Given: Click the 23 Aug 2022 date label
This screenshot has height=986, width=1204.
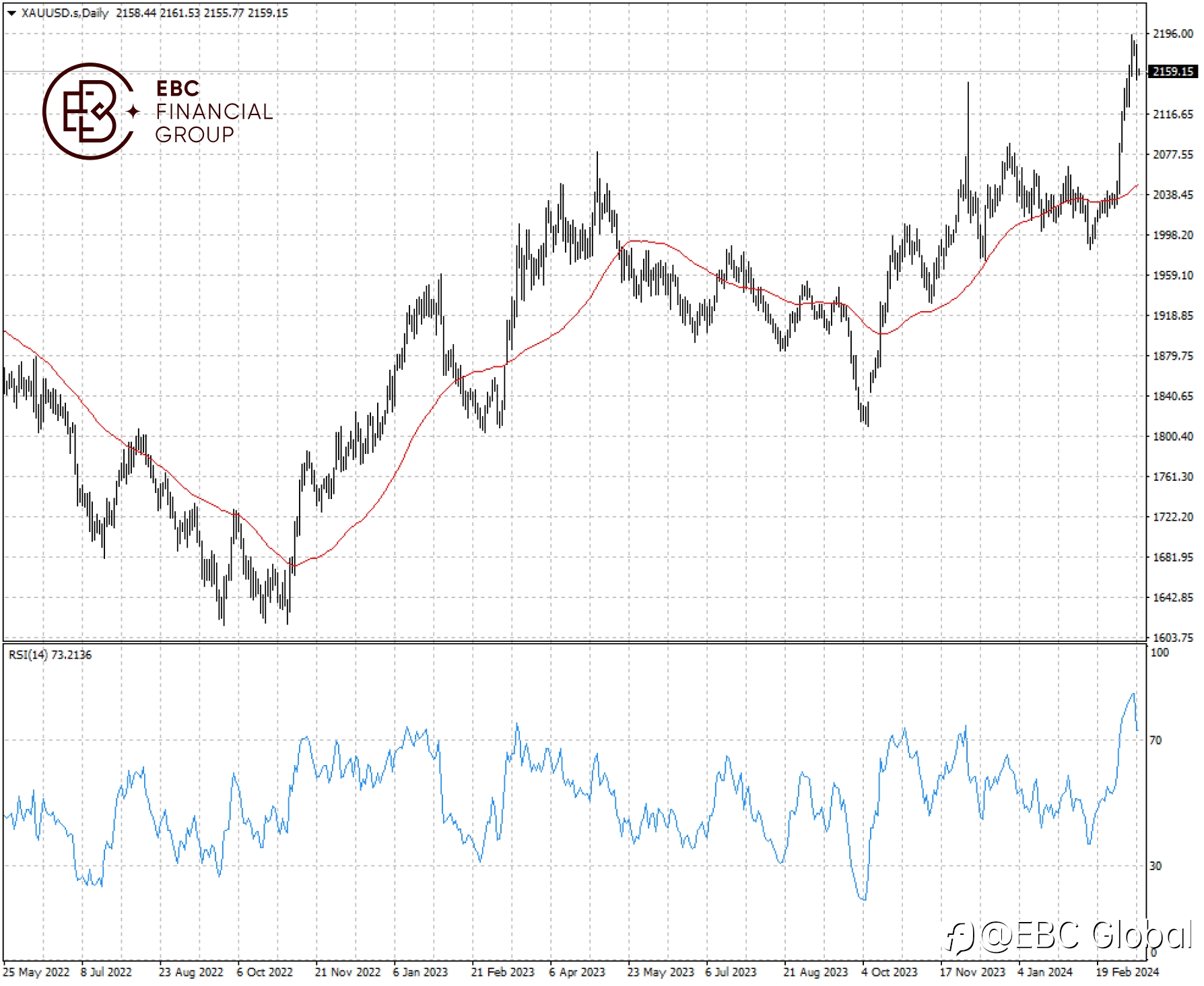Looking at the screenshot, I should 191,972.
